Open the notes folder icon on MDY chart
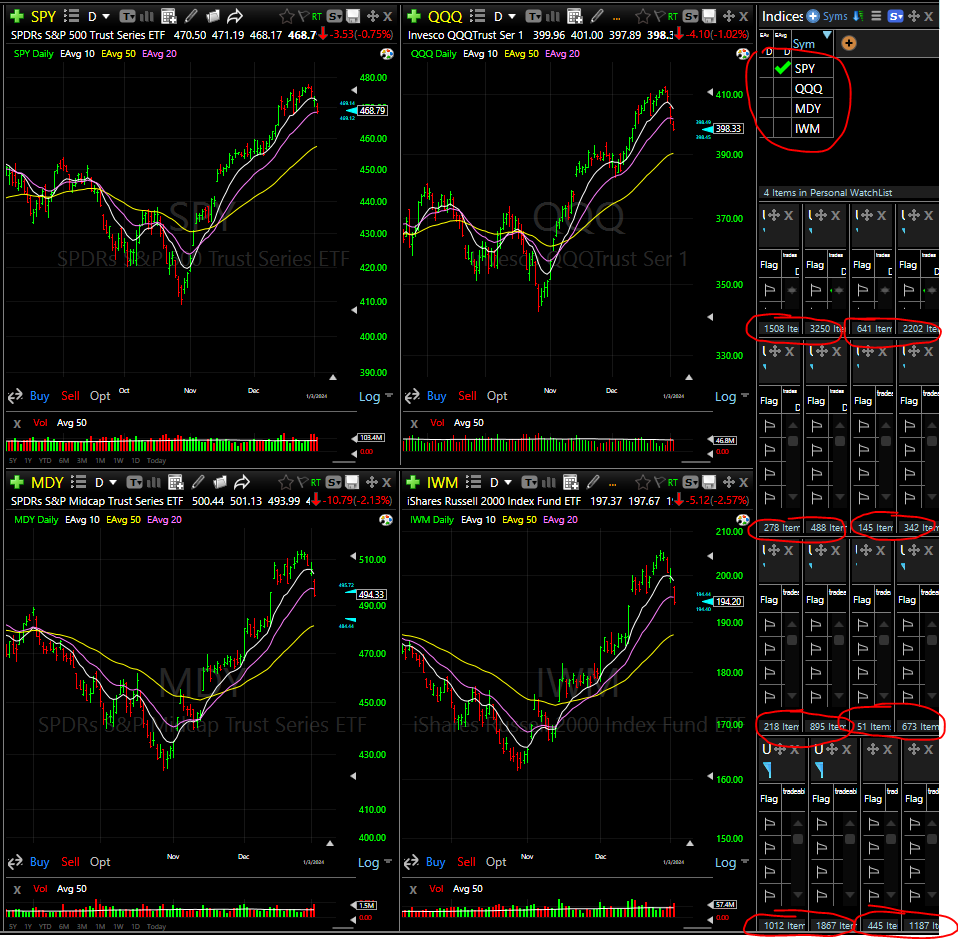958x939 pixels. [x=220, y=482]
